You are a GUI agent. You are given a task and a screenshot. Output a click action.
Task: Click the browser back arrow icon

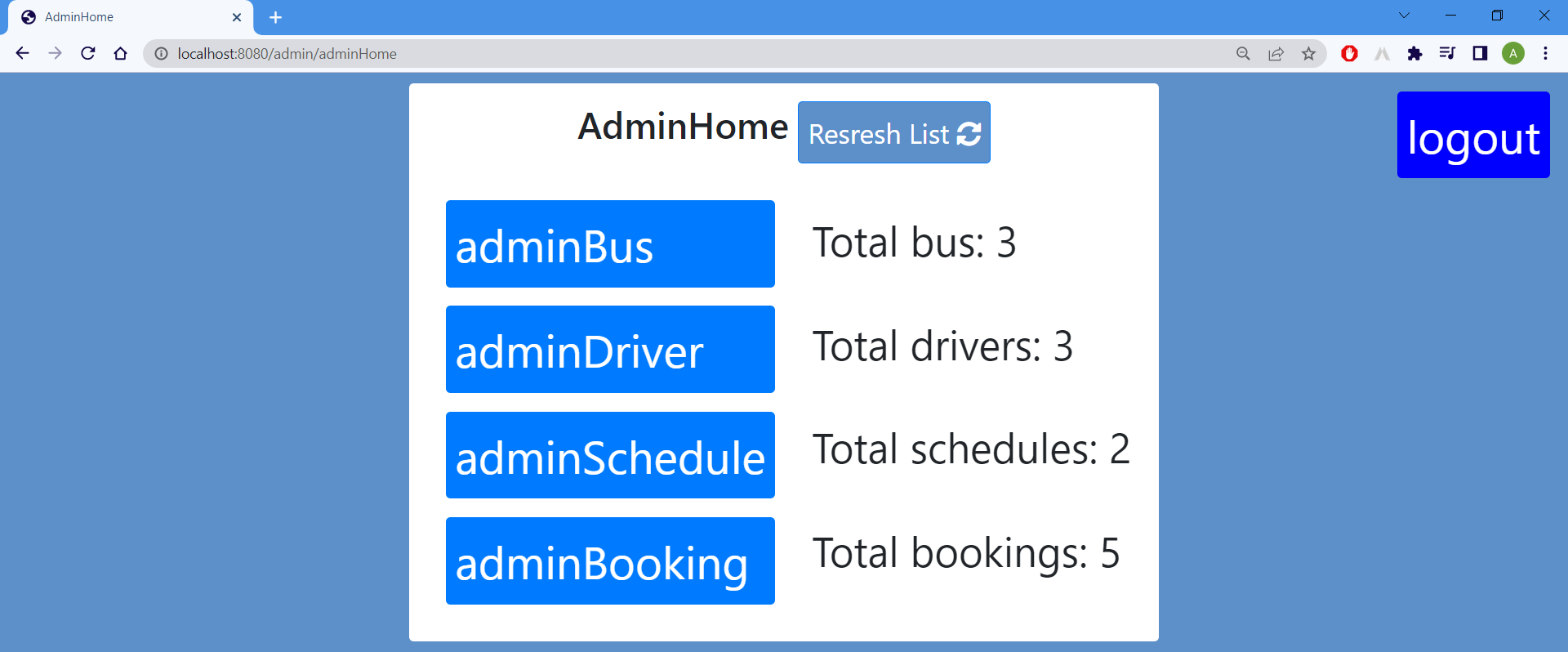click(x=21, y=53)
